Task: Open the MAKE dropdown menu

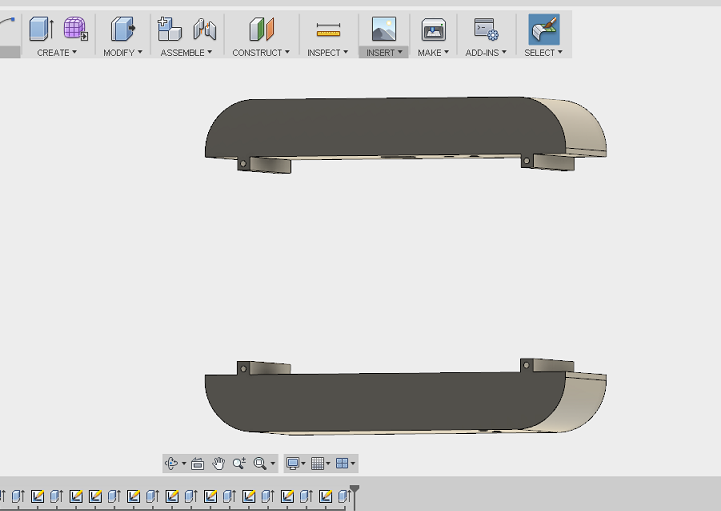Action: [x=433, y=52]
